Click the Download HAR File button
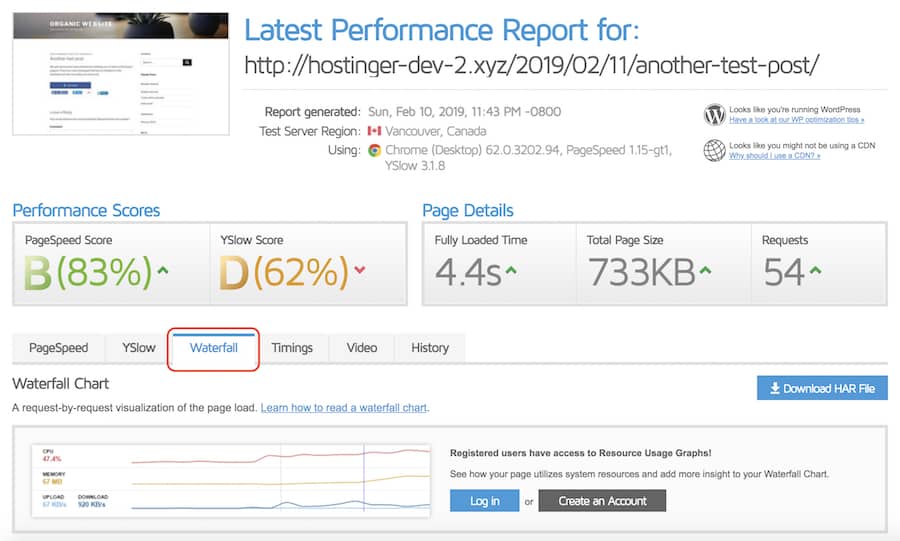 [x=822, y=388]
